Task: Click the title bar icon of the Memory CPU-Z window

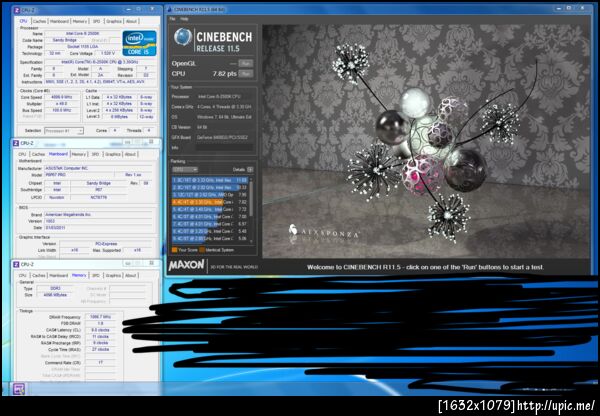Action: click(16, 264)
